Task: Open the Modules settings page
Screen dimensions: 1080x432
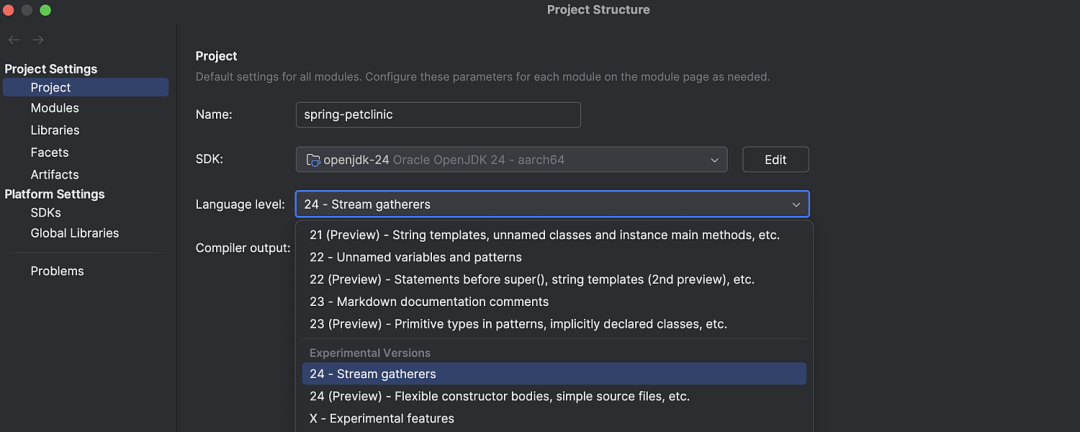Action: pos(55,108)
